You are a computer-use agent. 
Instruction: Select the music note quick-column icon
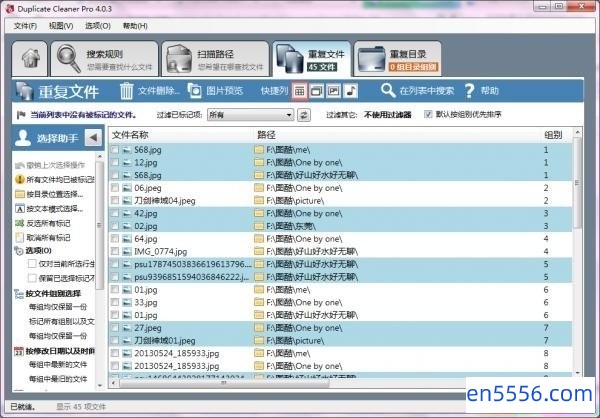coord(351,91)
